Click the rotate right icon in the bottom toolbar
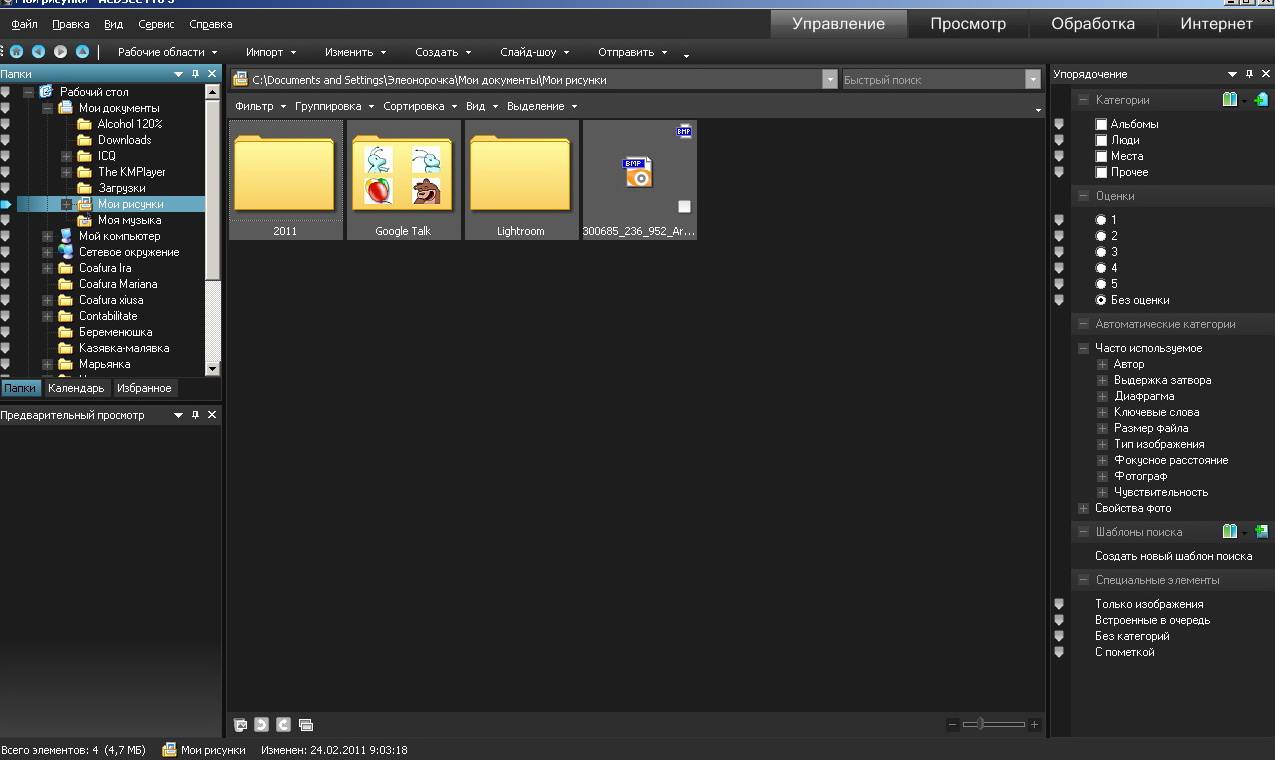The image size is (1275, 760). click(x=283, y=724)
